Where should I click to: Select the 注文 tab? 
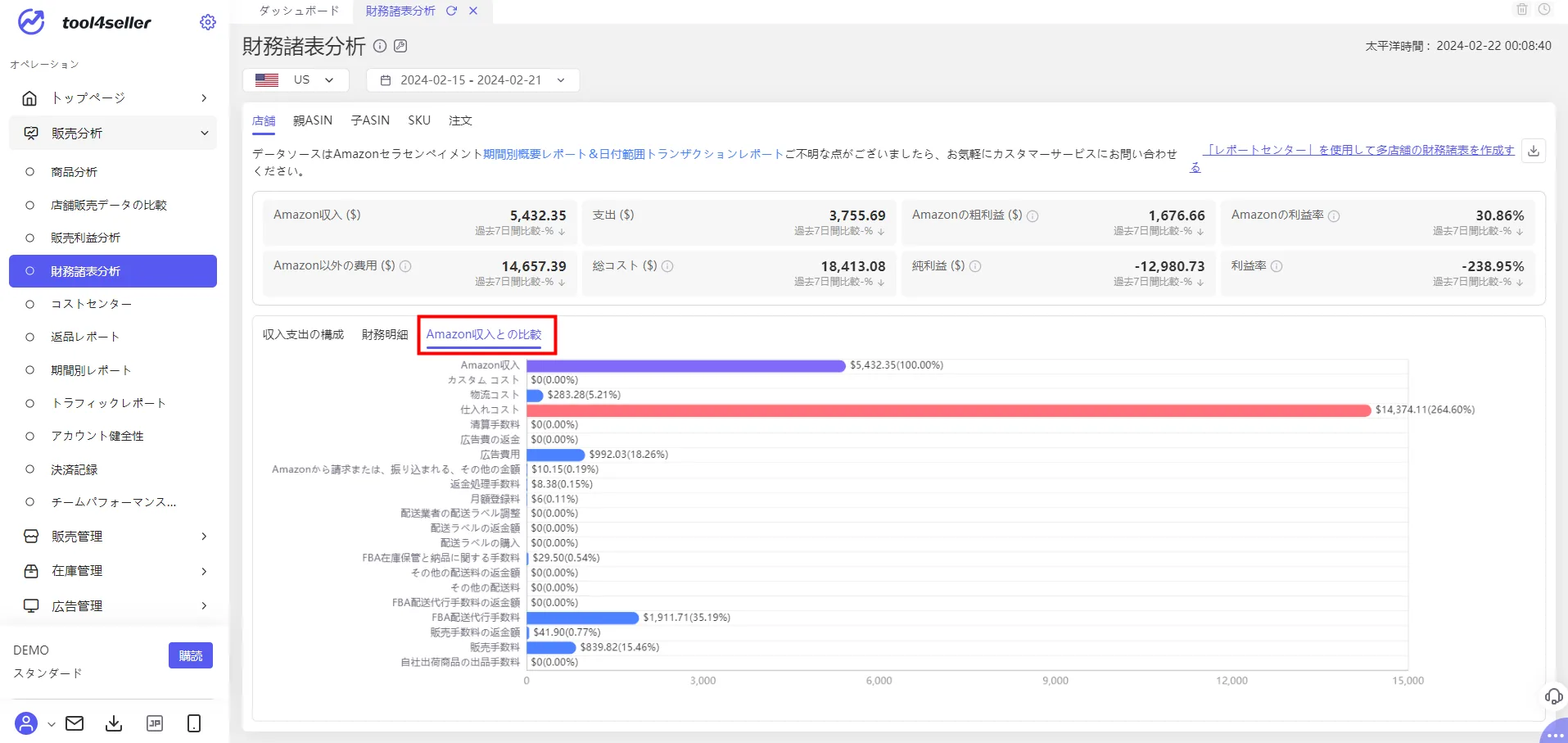click(x=460, y=120)
